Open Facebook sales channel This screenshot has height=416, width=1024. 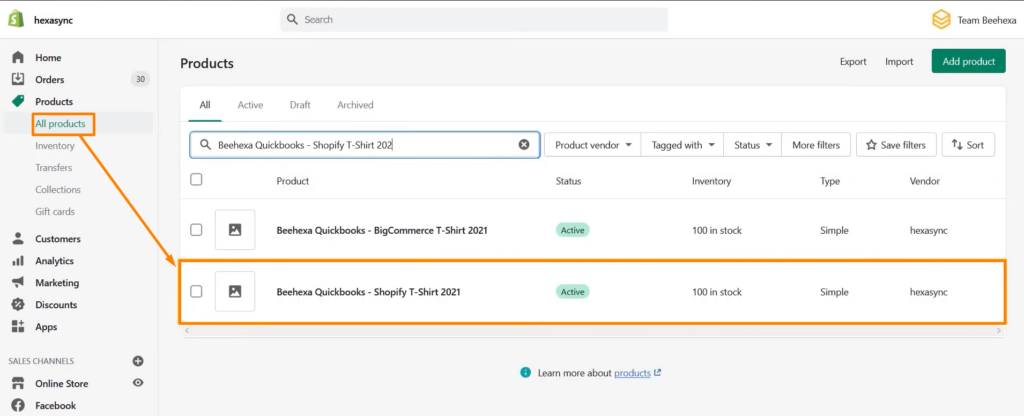tap(56, 406)
